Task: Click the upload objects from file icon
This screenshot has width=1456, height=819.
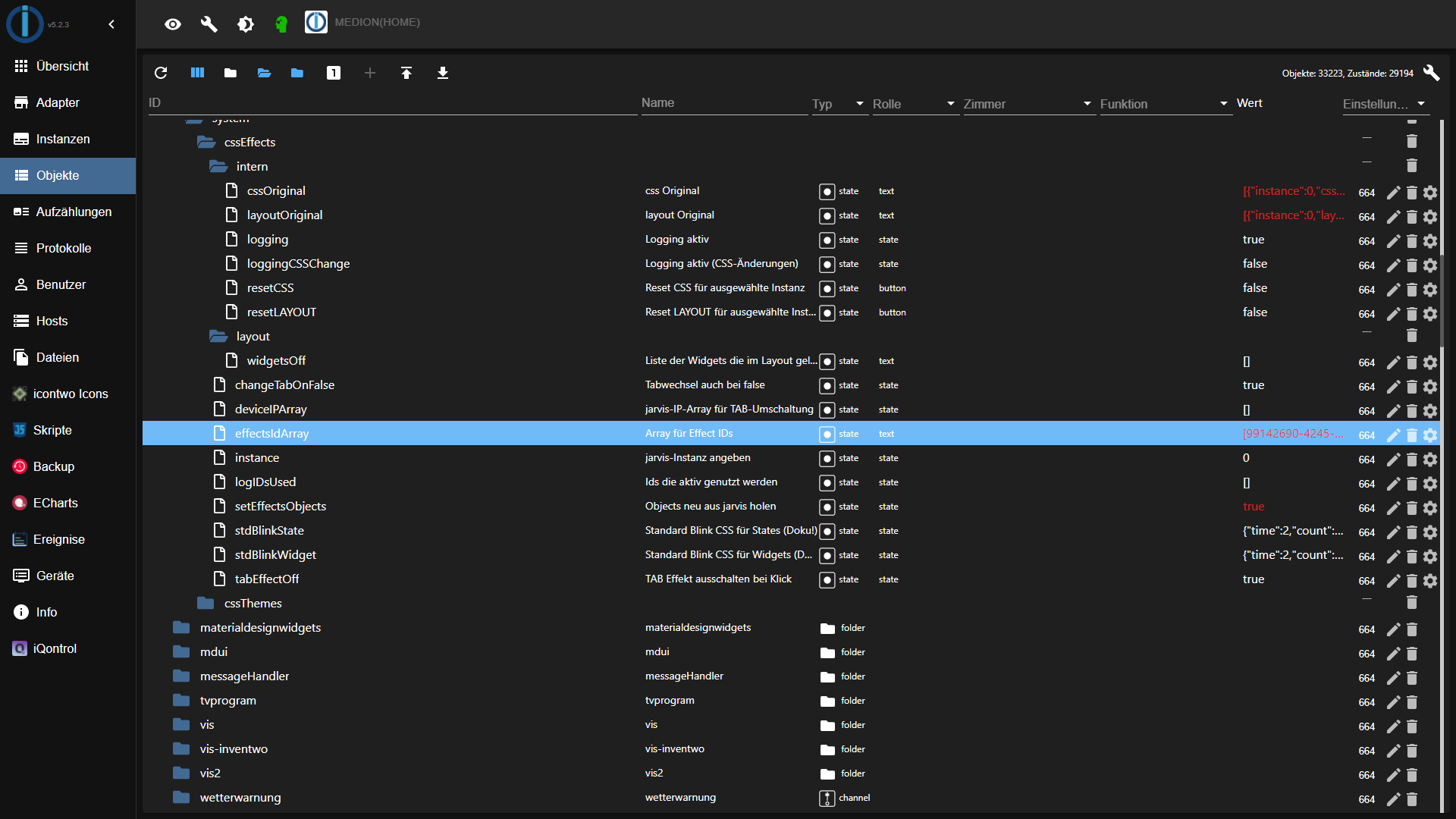Action: coord(406,73)
